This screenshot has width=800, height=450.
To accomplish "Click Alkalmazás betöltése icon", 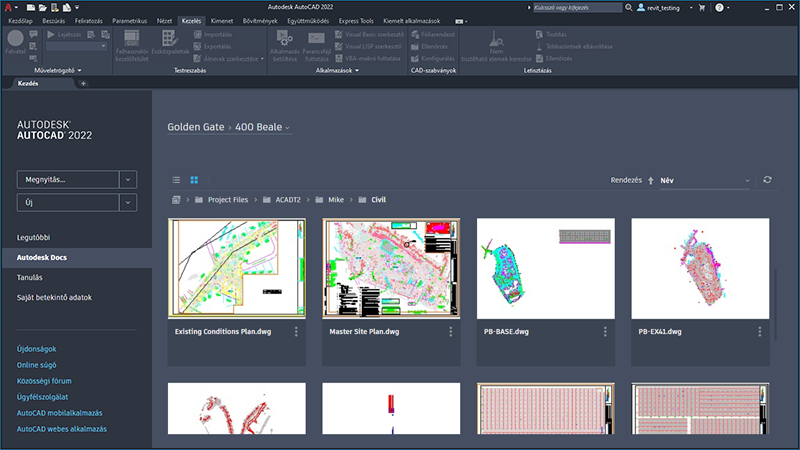I will [284, 38].
